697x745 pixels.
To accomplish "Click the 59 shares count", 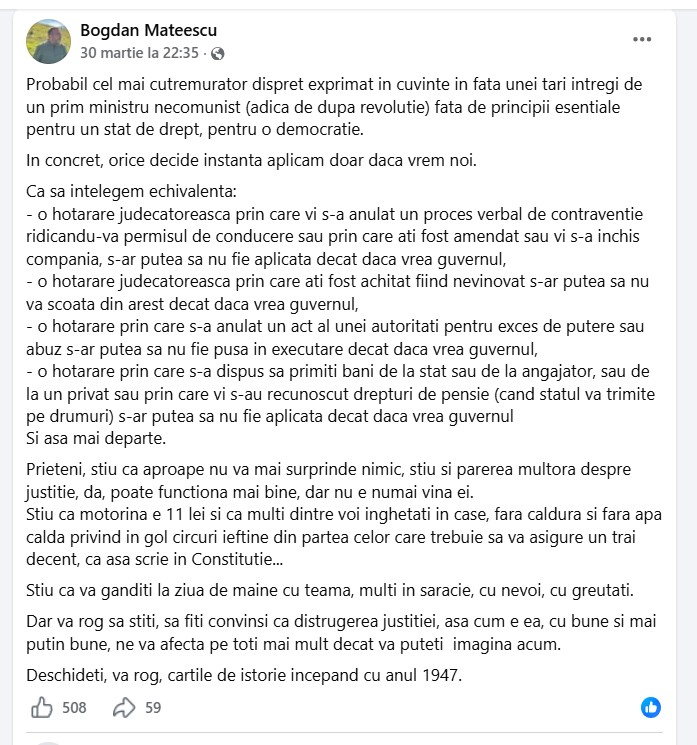I will click(x=153, y=708).
